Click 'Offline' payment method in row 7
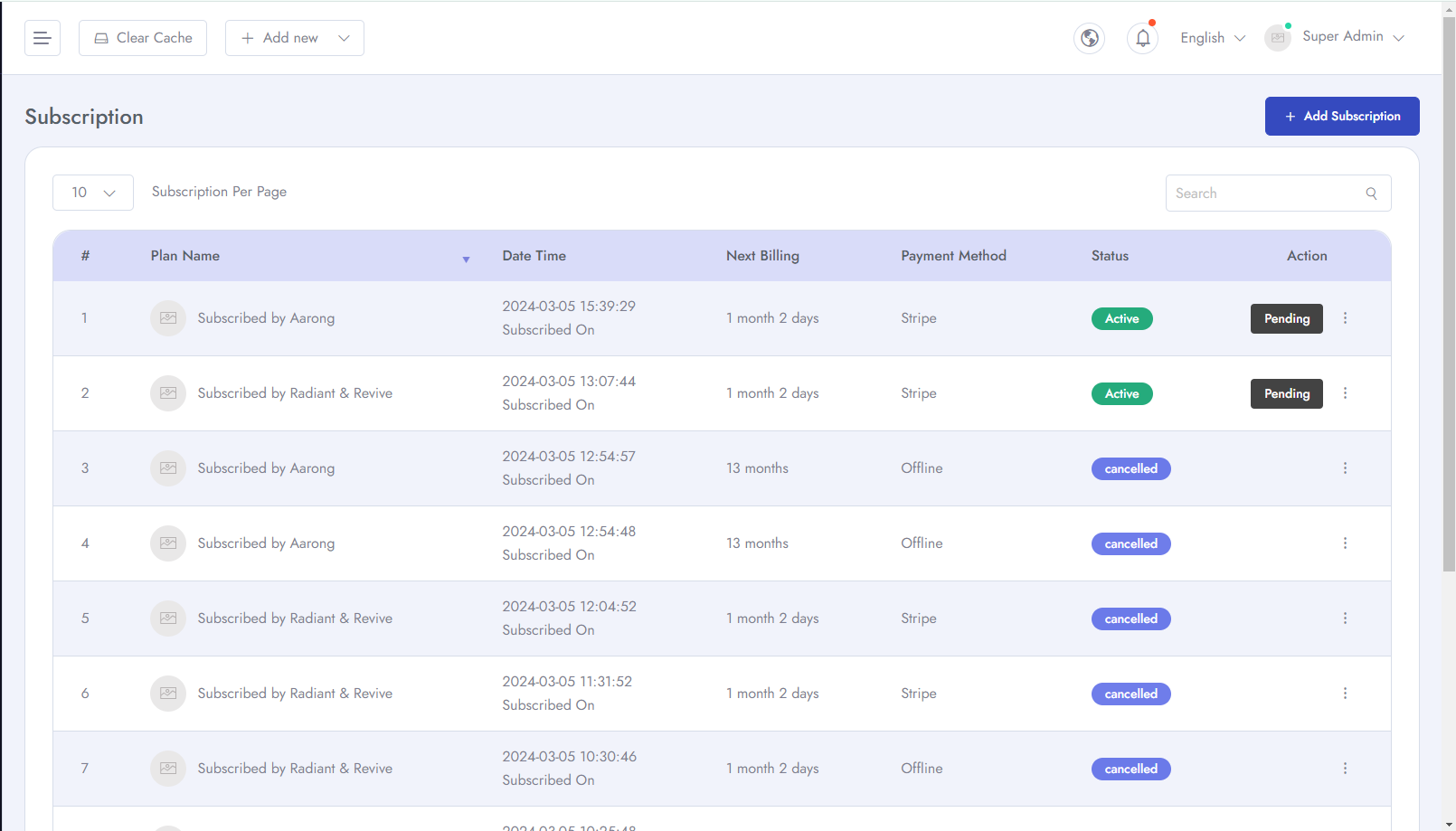 coord(922,769)
